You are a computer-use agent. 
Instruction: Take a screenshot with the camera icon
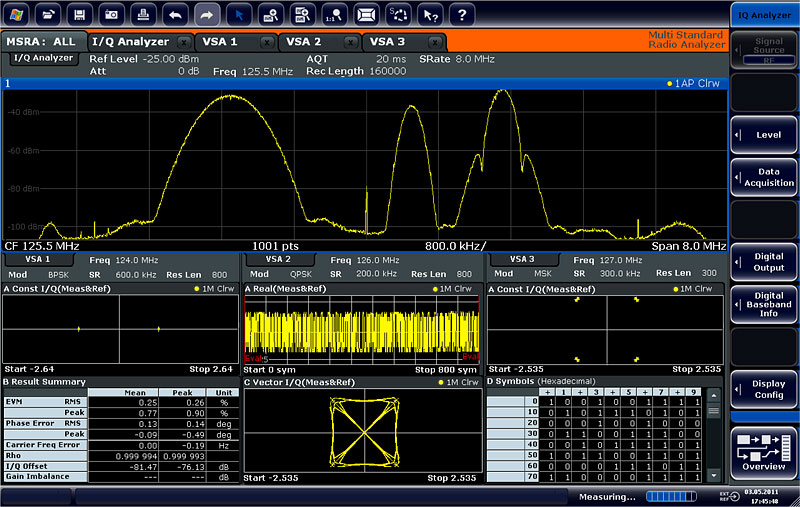tap(113, 15)
